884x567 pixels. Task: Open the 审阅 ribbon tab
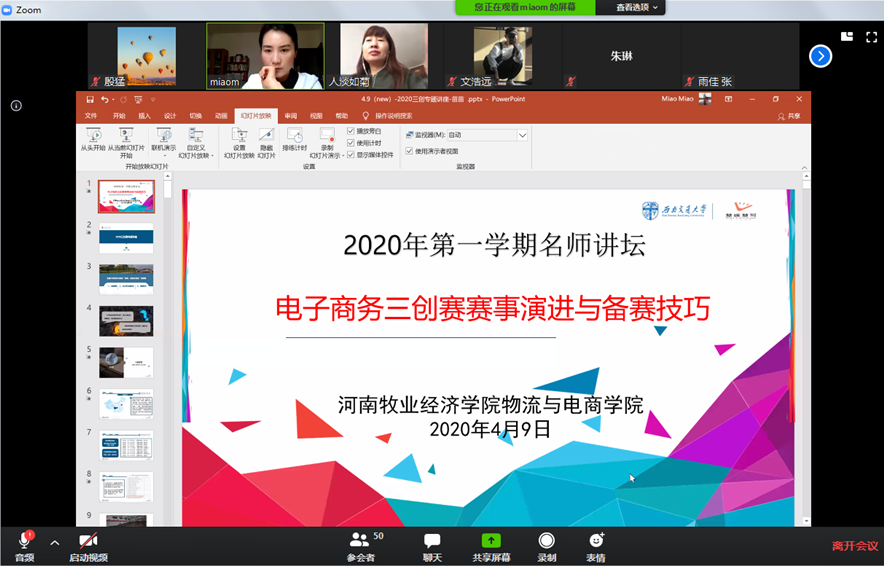tap(290, 116)
